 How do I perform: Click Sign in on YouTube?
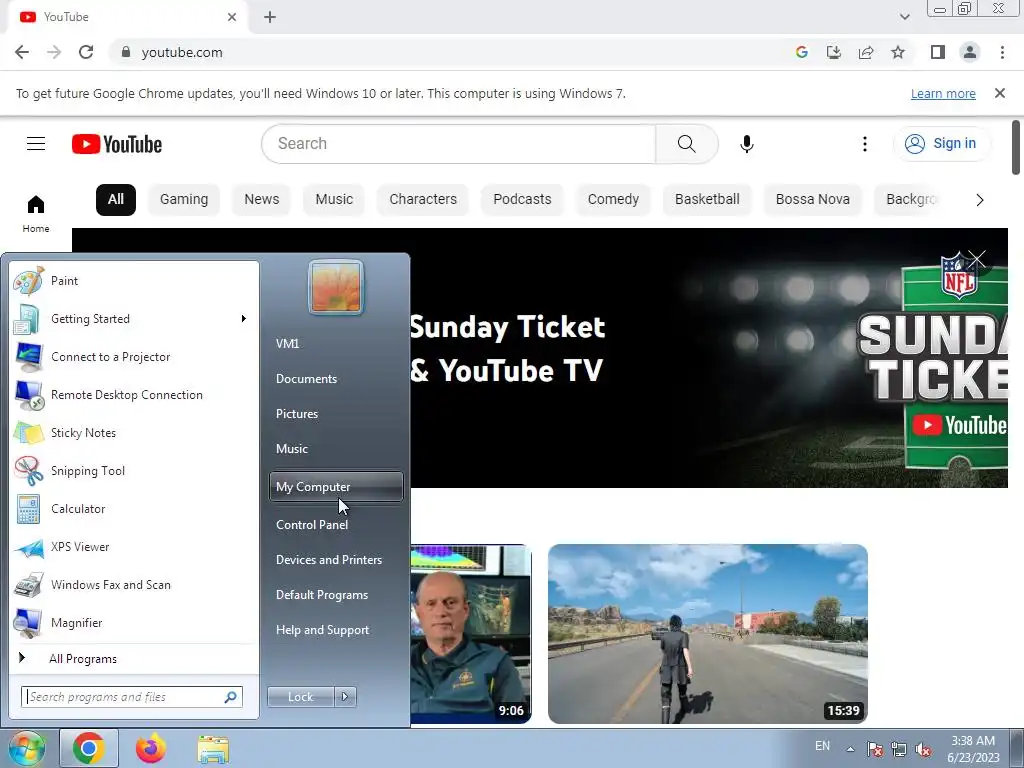pyautogui.click(x=941, y=144)
